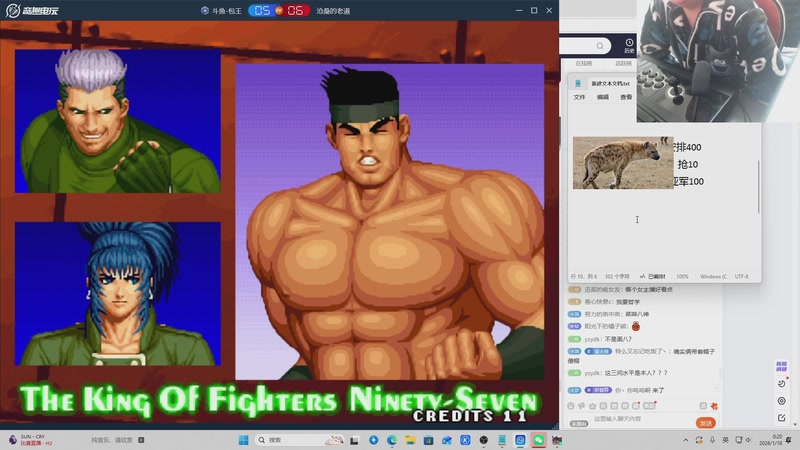
Task: Click the UTF-8 encoding in Notepad status bar
Action: (741, 276)
